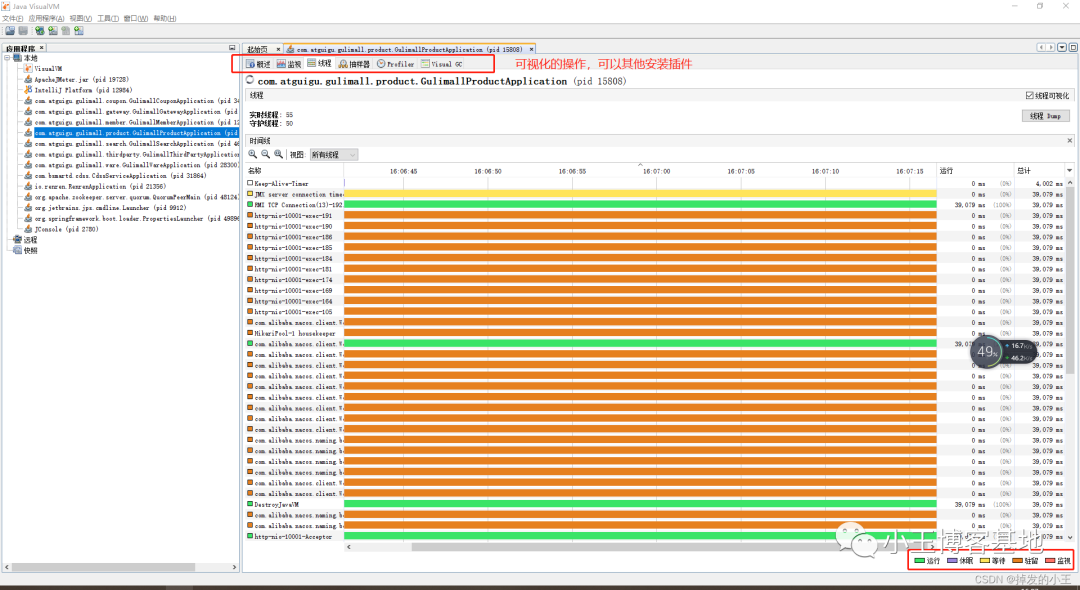Viewport: 1080px width, 590px height.
Task: Close the GulimallProductApplication tab
Action: point(532,50)
